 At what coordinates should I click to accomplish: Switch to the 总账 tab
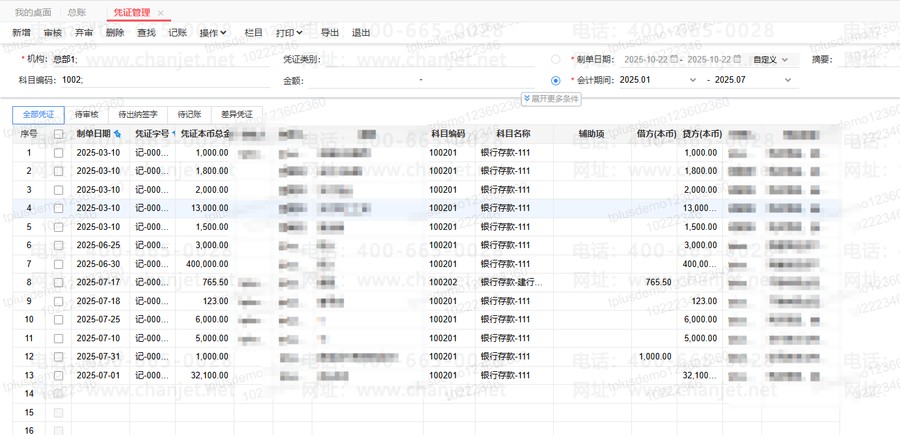coord(76,13)
